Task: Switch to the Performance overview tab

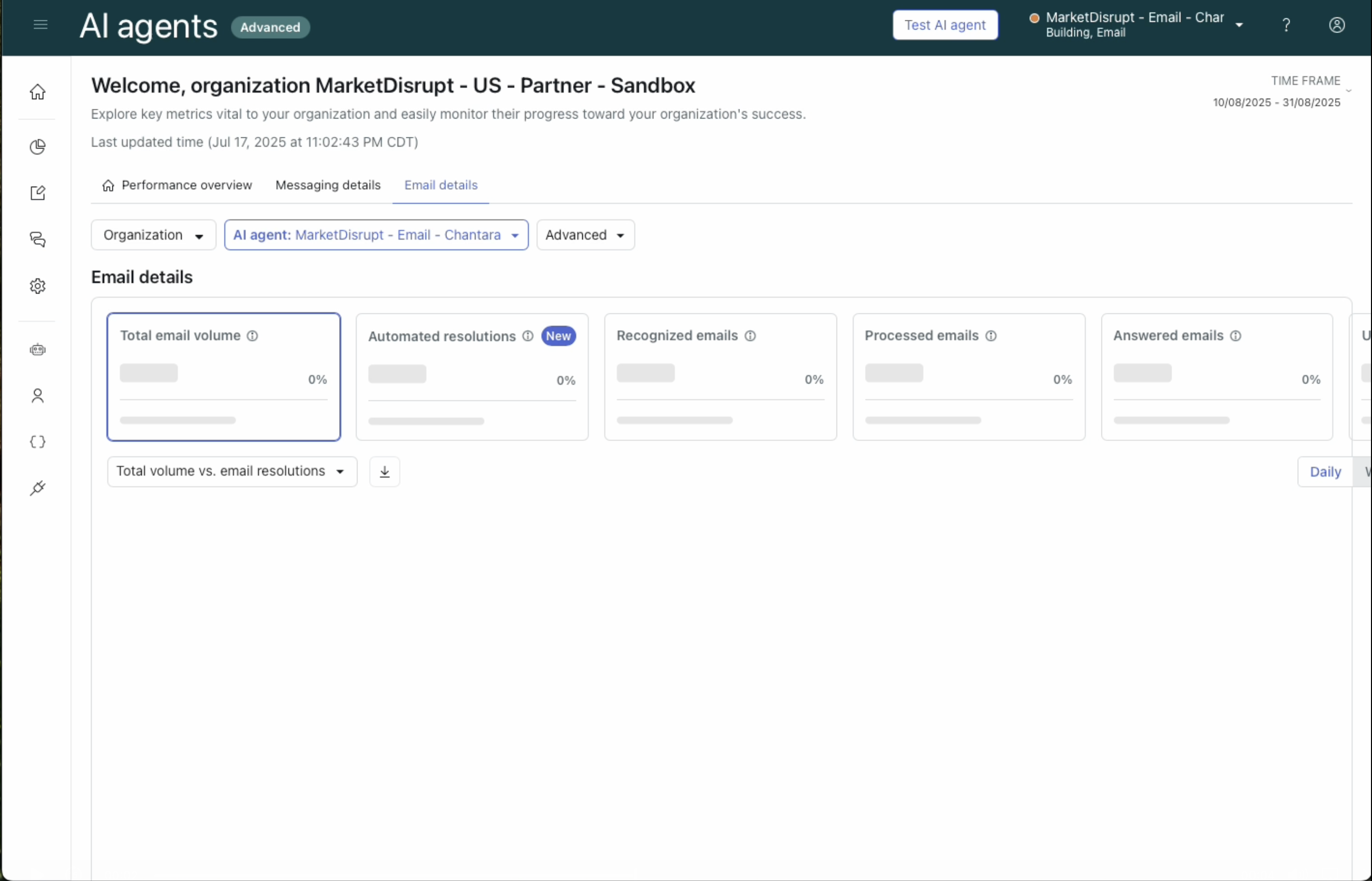Action: (x=186, y=185)
